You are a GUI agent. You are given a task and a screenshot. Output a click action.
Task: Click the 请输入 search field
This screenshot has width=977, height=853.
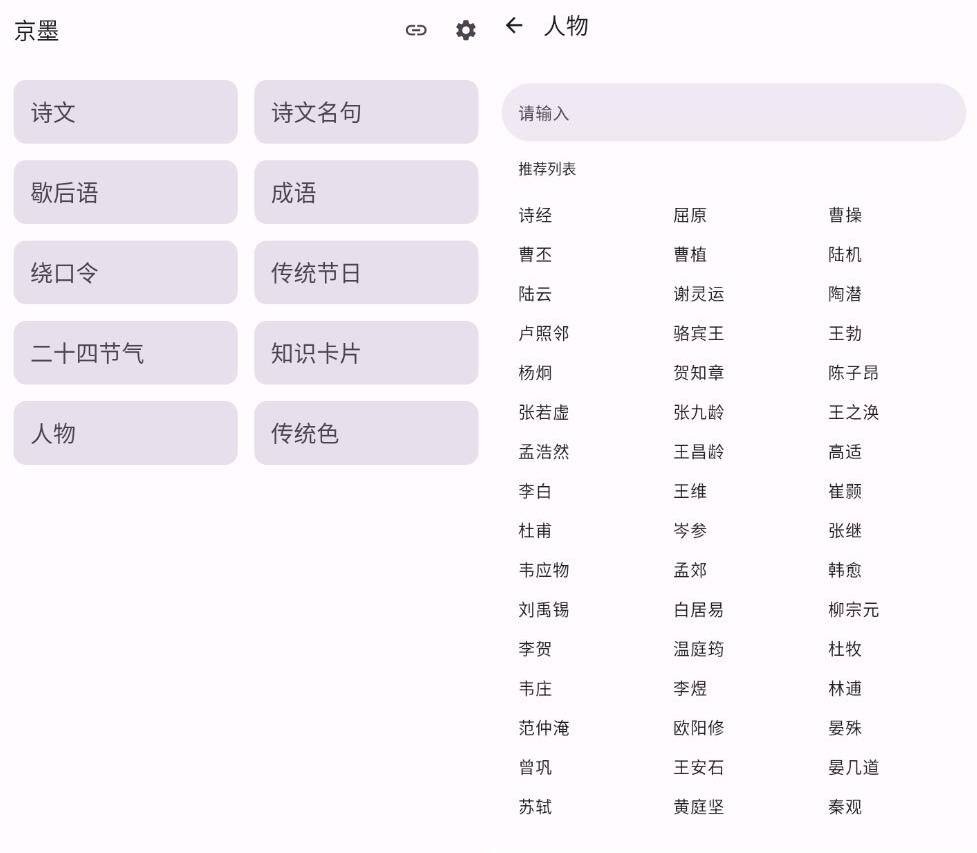pos(733,113)
